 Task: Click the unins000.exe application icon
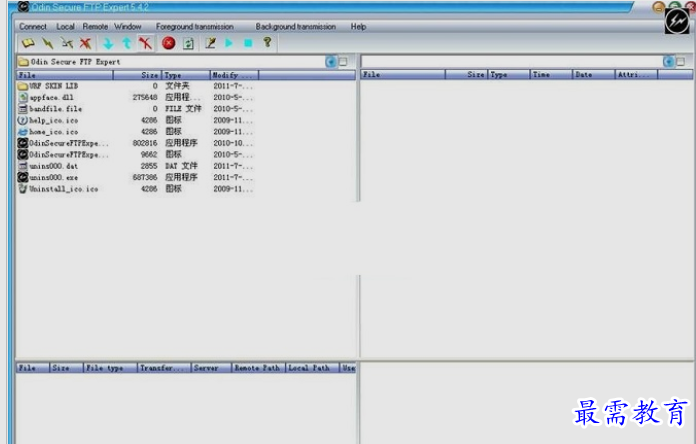click(23, 177)
